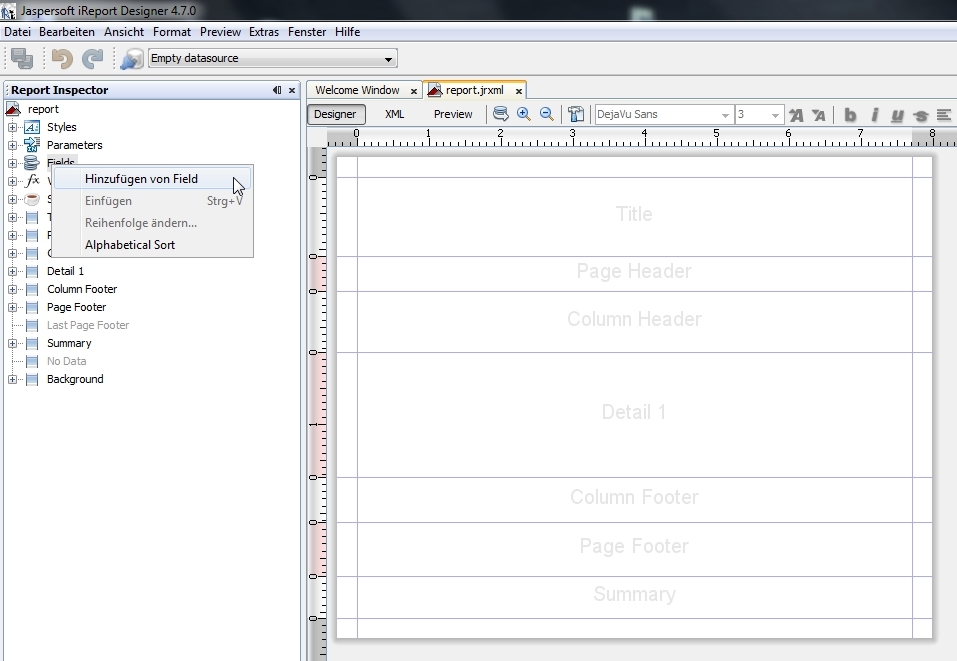Toggle bold text formatting
Screen dimensions: 957x661
coord(850,115)
